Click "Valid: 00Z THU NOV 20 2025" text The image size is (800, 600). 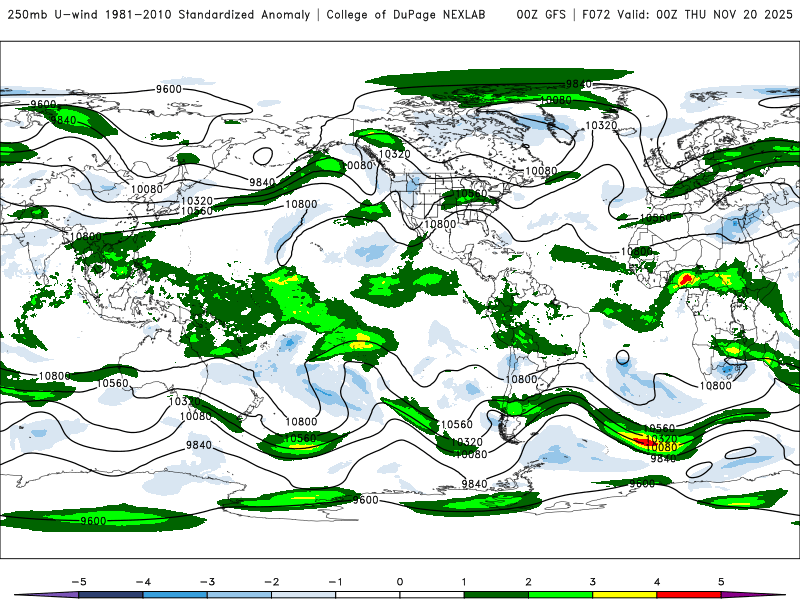coord(705,14)
